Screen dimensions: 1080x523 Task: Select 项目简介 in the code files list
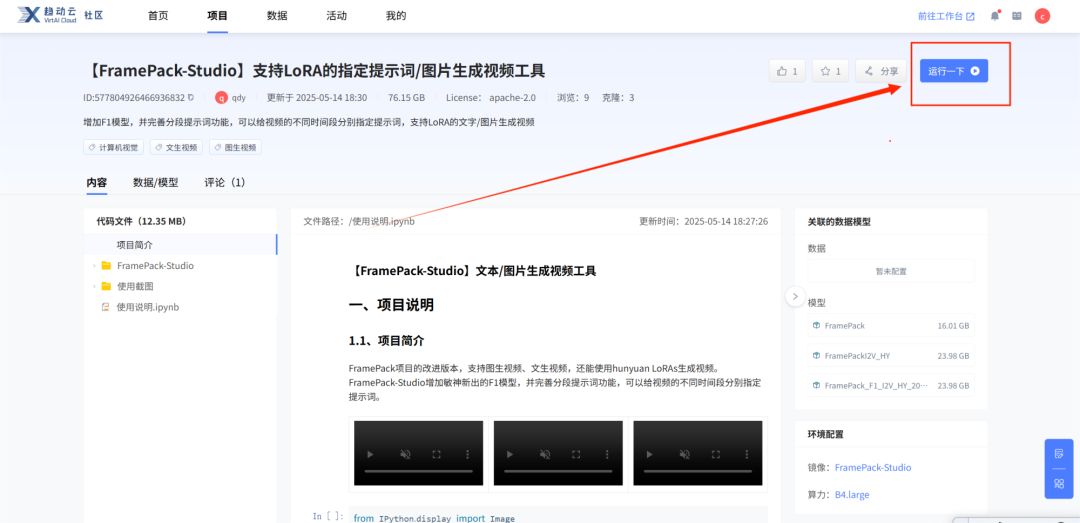pyautogui.click(x=180, y=245)
